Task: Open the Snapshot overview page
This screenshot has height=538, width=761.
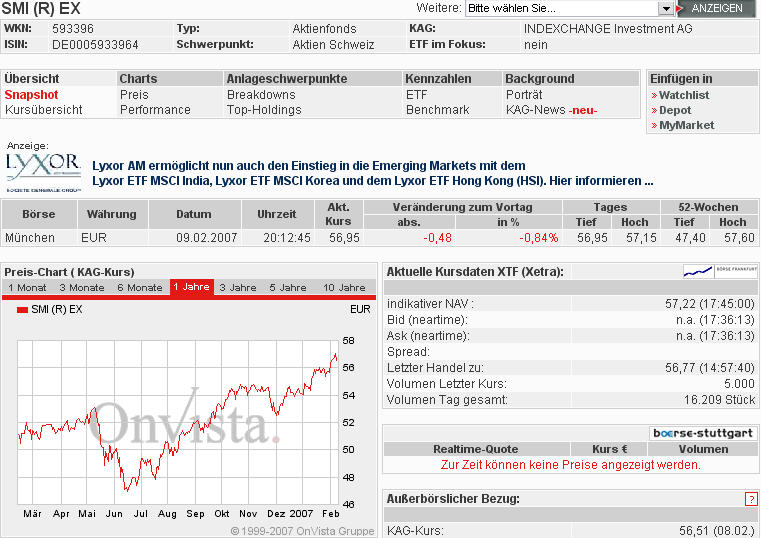Action: pyautogui.click(x=31, y=95)
